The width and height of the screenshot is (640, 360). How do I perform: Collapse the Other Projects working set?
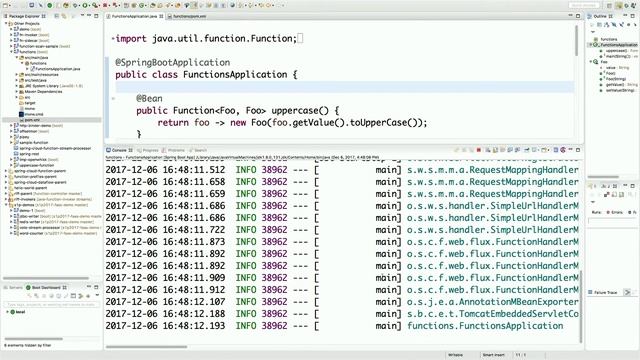coord(6,24)
